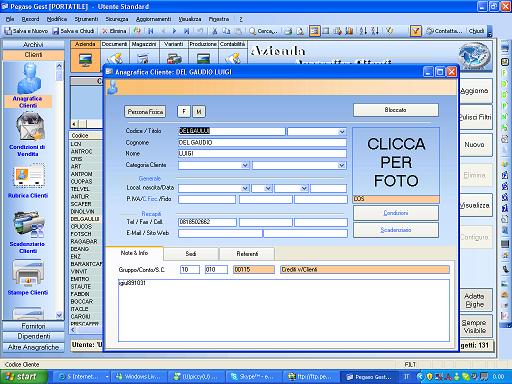512x384 pixels.
Task: Switch to the Sedi tab
Action: (191, 254)
